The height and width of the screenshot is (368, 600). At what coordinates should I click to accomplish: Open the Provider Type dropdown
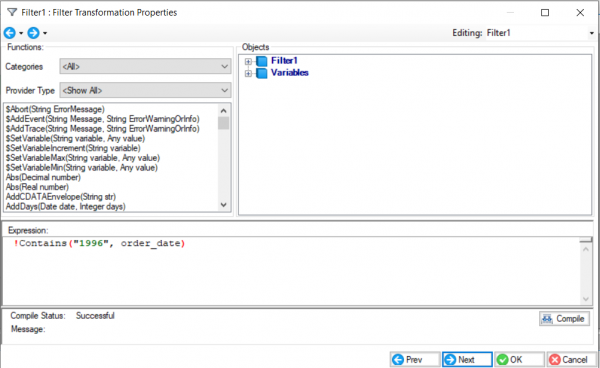click(145, 91)
